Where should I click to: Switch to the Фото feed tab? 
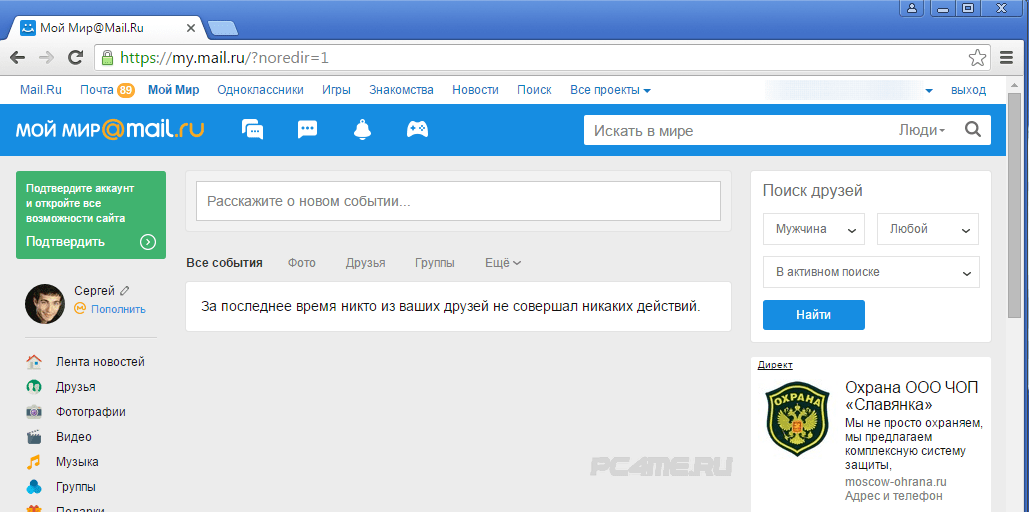[x=301, y=263]
